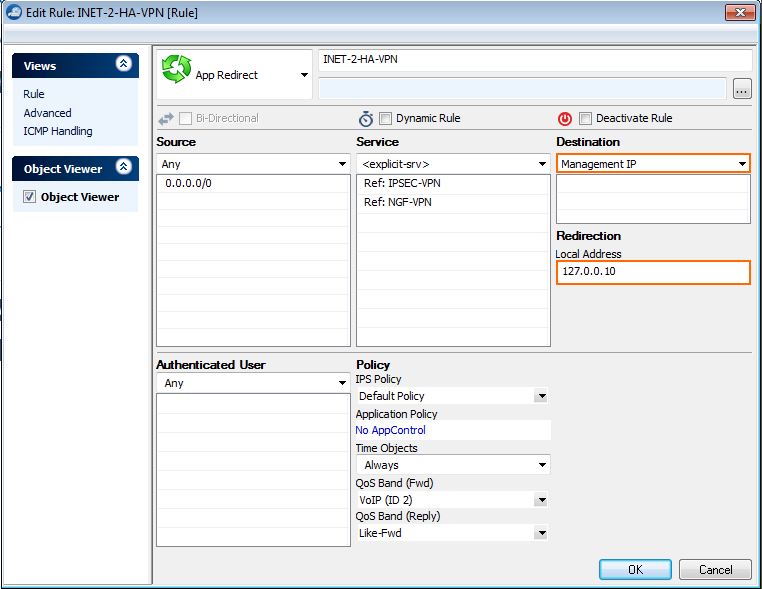The height and width of the screenshot is (589, 762).
Task: Click the app icon in the title bar
Action: (14, 12)
